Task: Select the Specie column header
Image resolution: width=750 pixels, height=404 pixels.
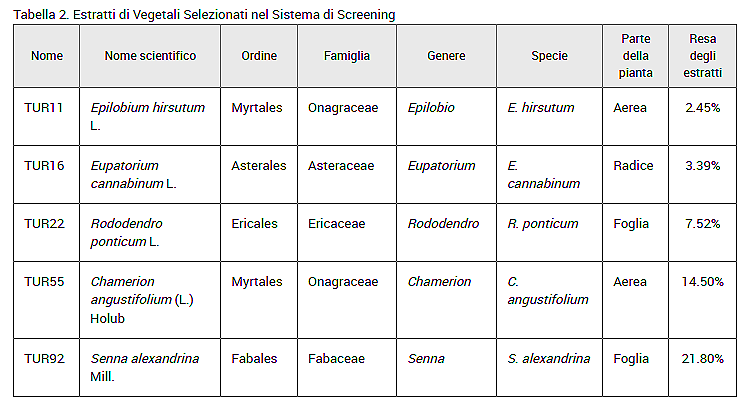Action: 549,56
